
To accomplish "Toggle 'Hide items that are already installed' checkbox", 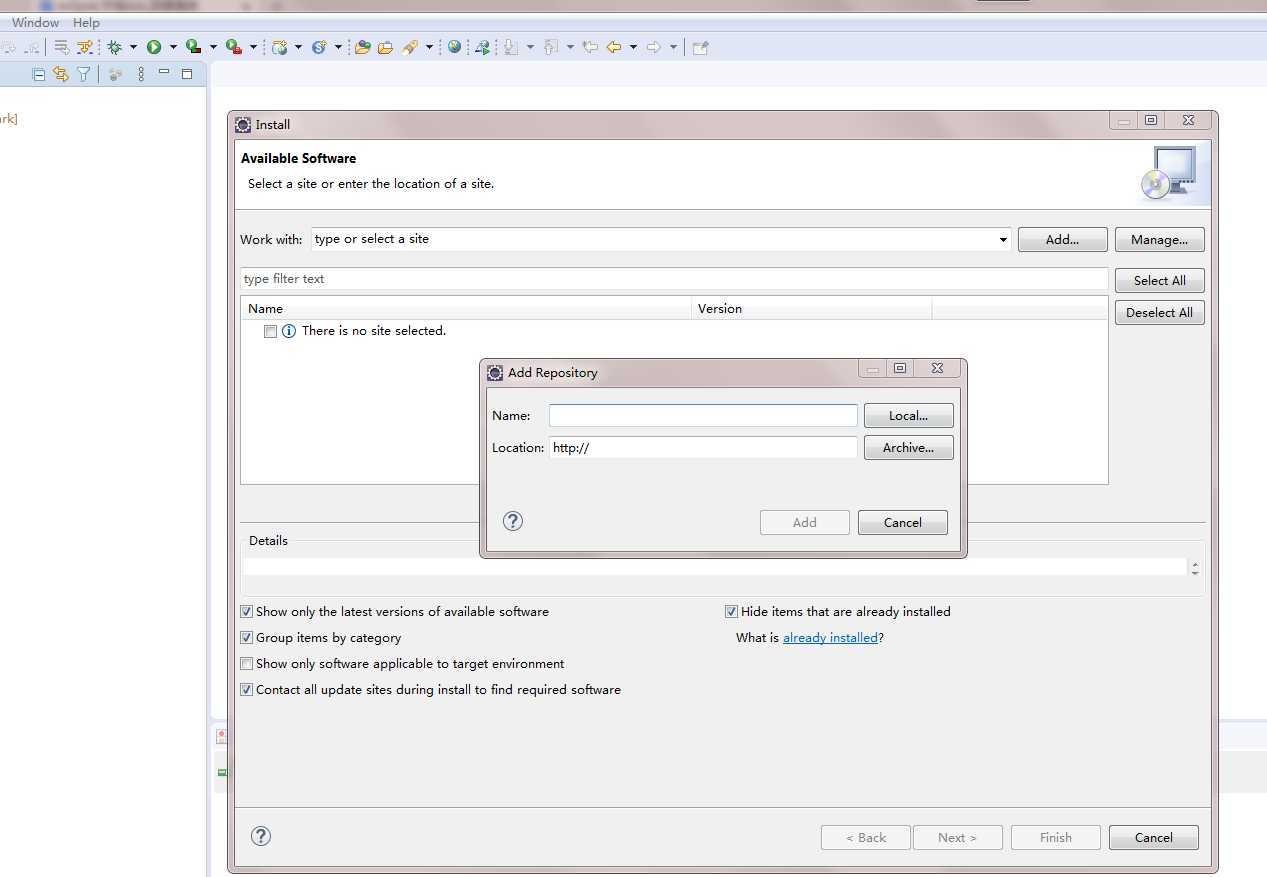I will 731,612.
